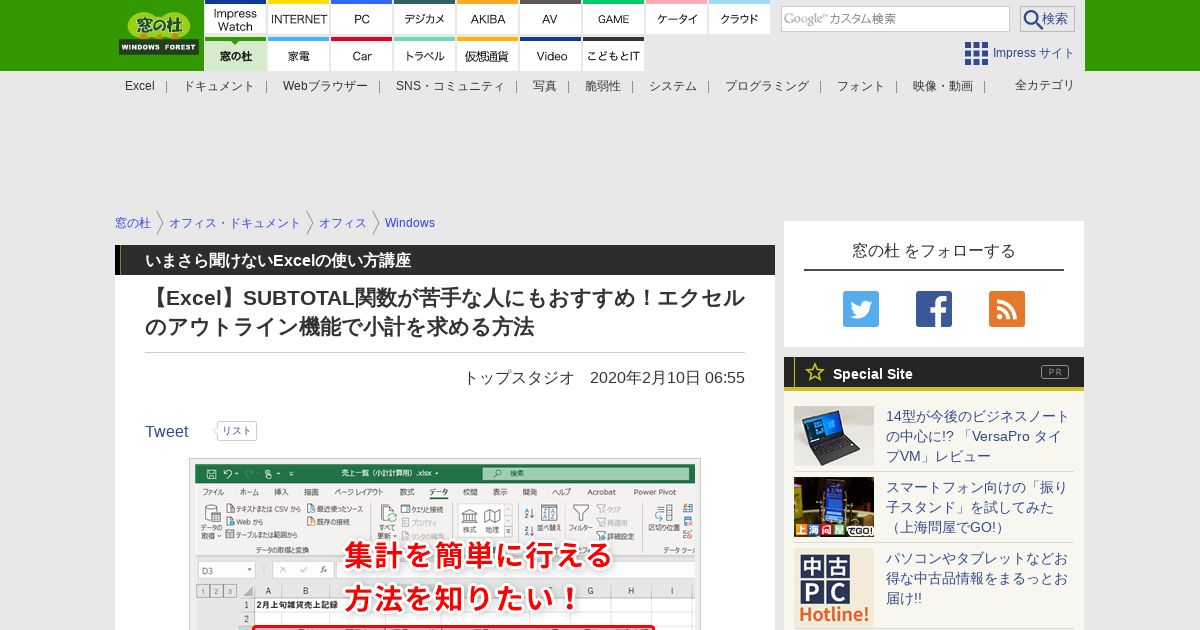1200x630 pixels.
Task: Open the Impress サイト grid icon
Action: pos(976,53)
